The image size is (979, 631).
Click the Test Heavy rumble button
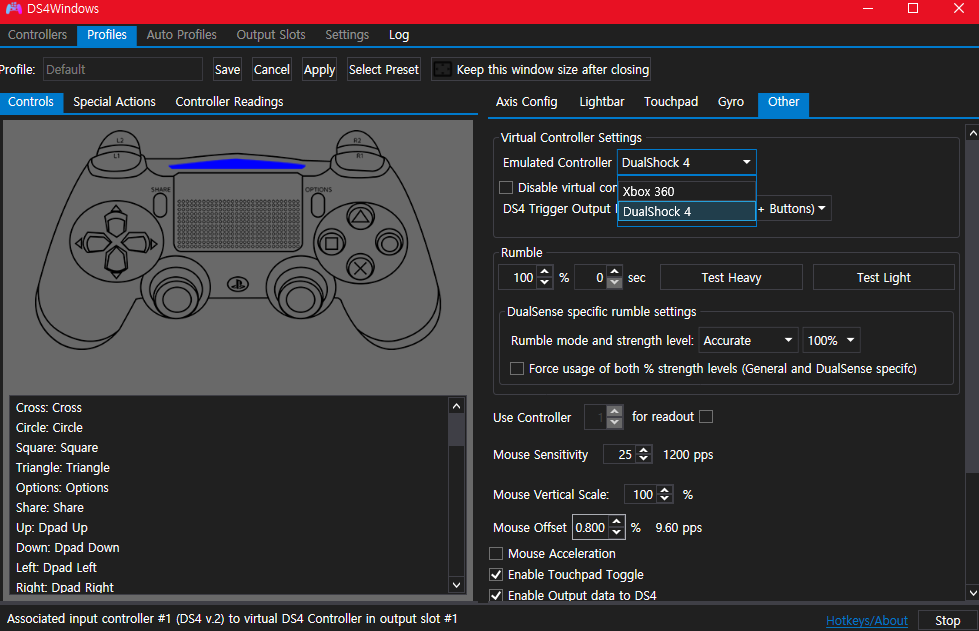(731, 278)
